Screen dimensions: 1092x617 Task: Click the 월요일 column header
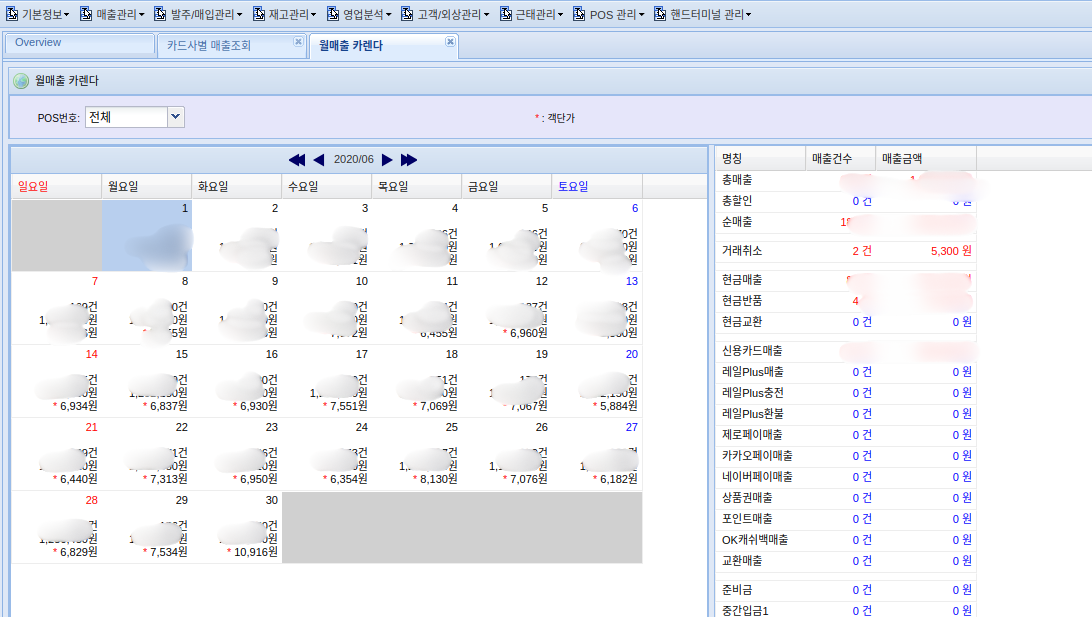[x=147, y=187]
